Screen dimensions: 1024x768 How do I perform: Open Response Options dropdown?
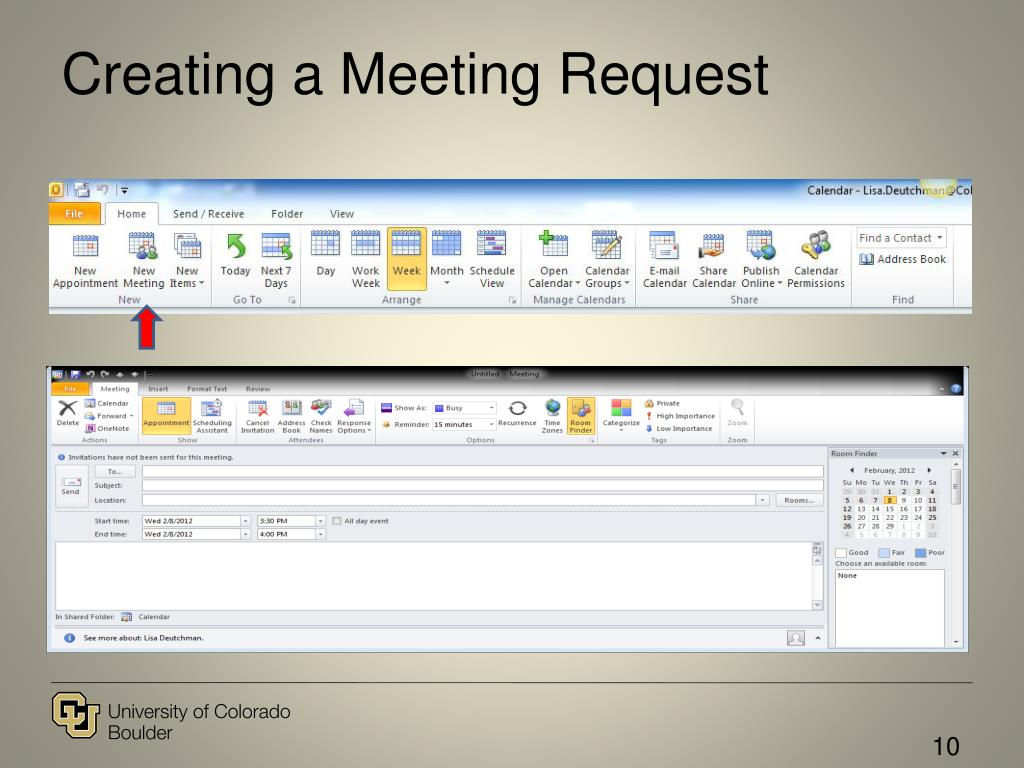354,417
